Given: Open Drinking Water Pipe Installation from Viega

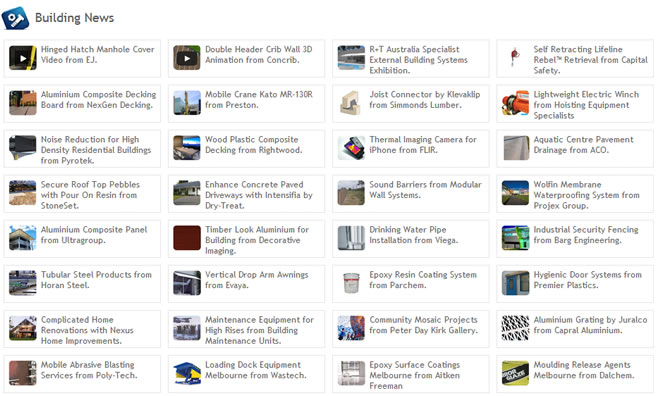Looking at the screenshot, I should coord(413,235).
